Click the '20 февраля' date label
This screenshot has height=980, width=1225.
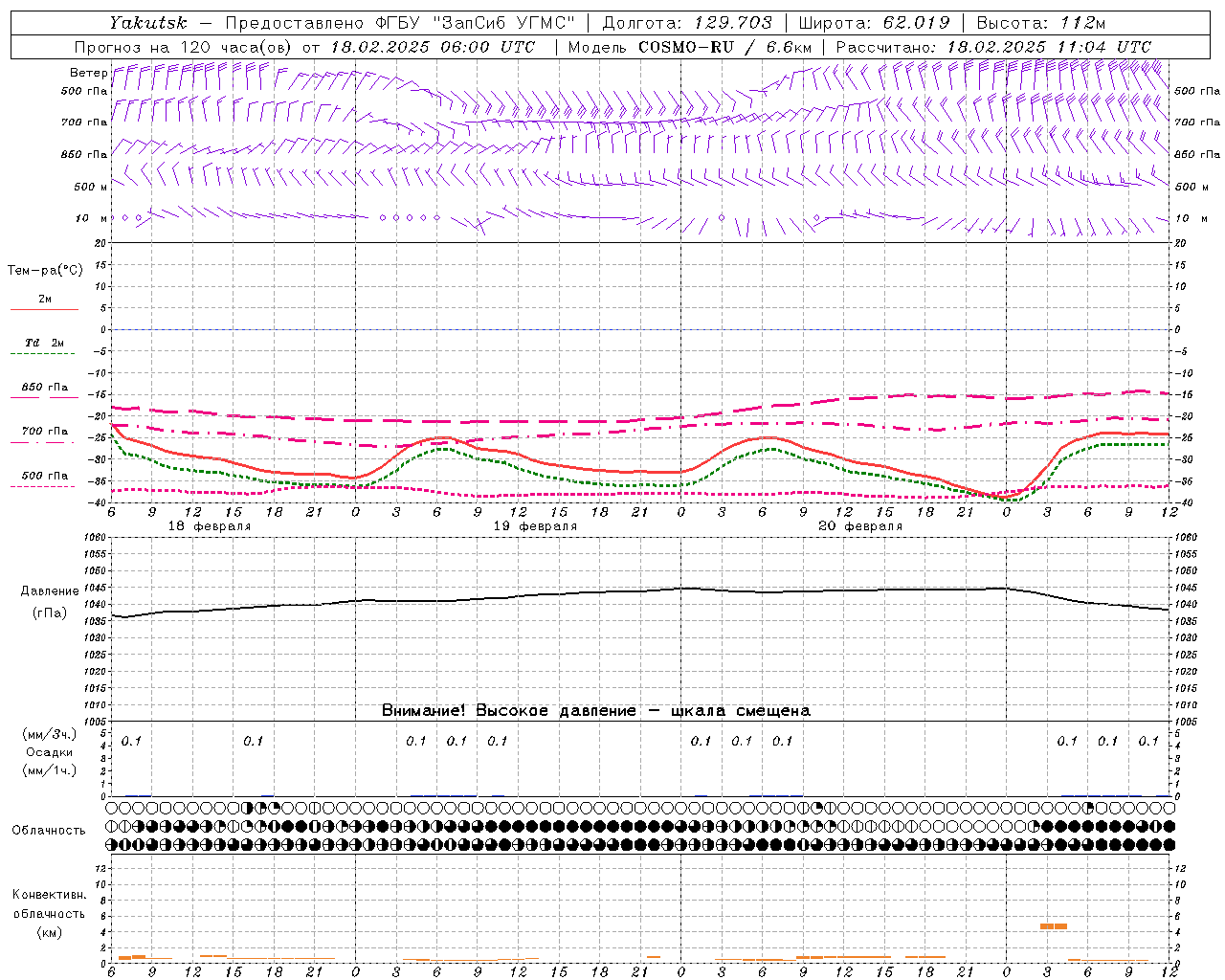(860, 526)
